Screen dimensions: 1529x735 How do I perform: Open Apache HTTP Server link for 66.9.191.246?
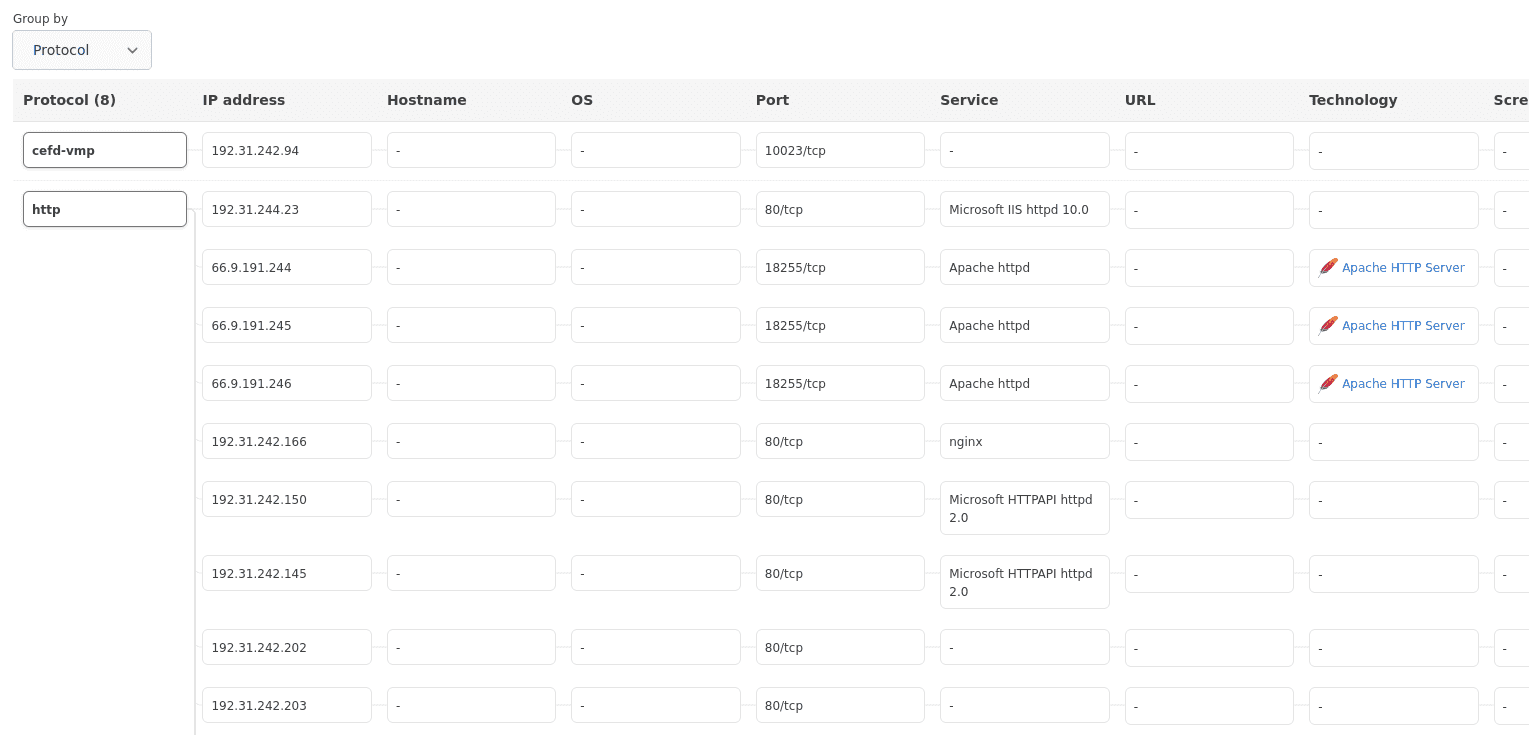[x=1402, y=384]
